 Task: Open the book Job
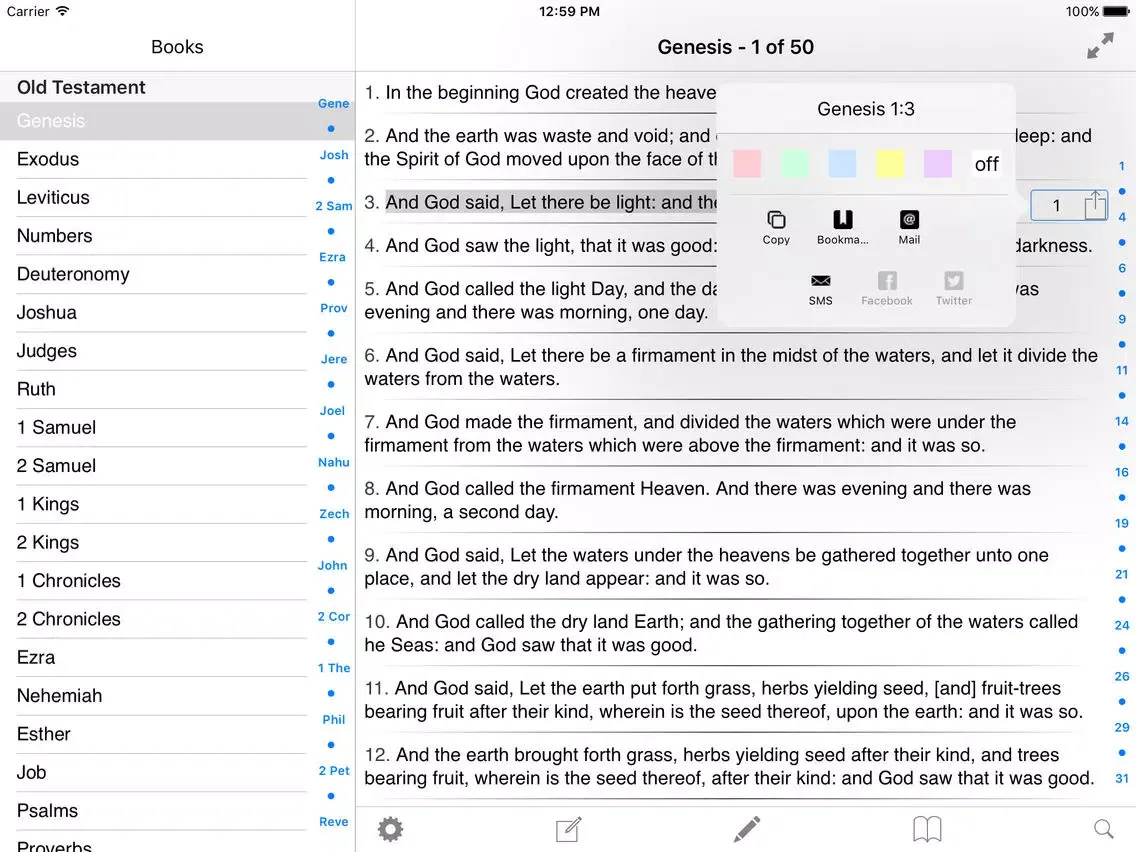click(x=154, y=774)
